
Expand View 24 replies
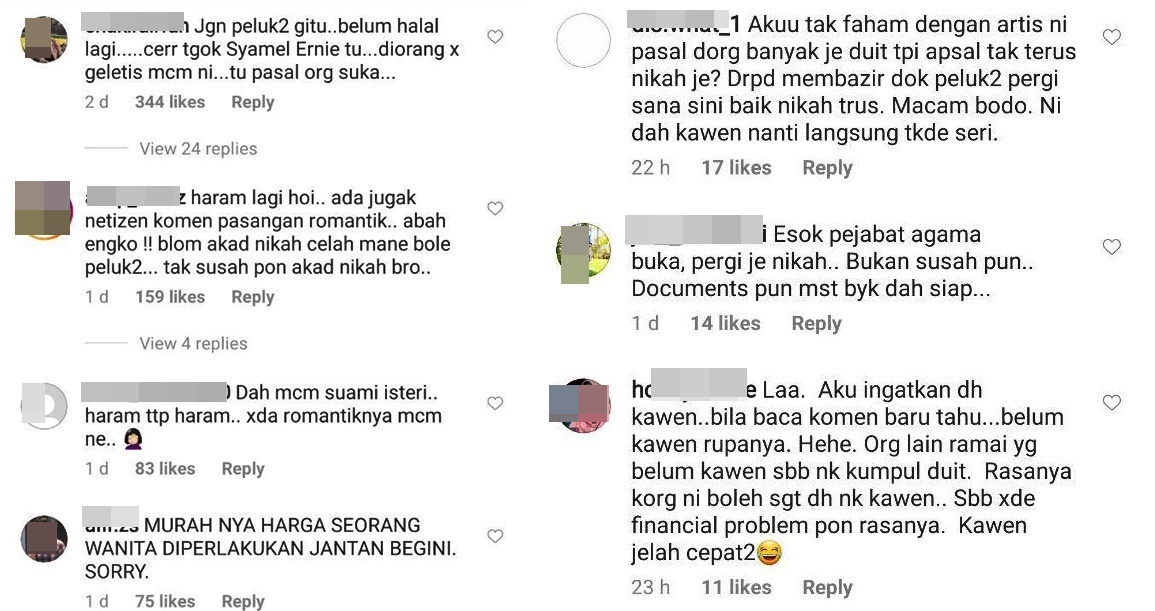198,149
